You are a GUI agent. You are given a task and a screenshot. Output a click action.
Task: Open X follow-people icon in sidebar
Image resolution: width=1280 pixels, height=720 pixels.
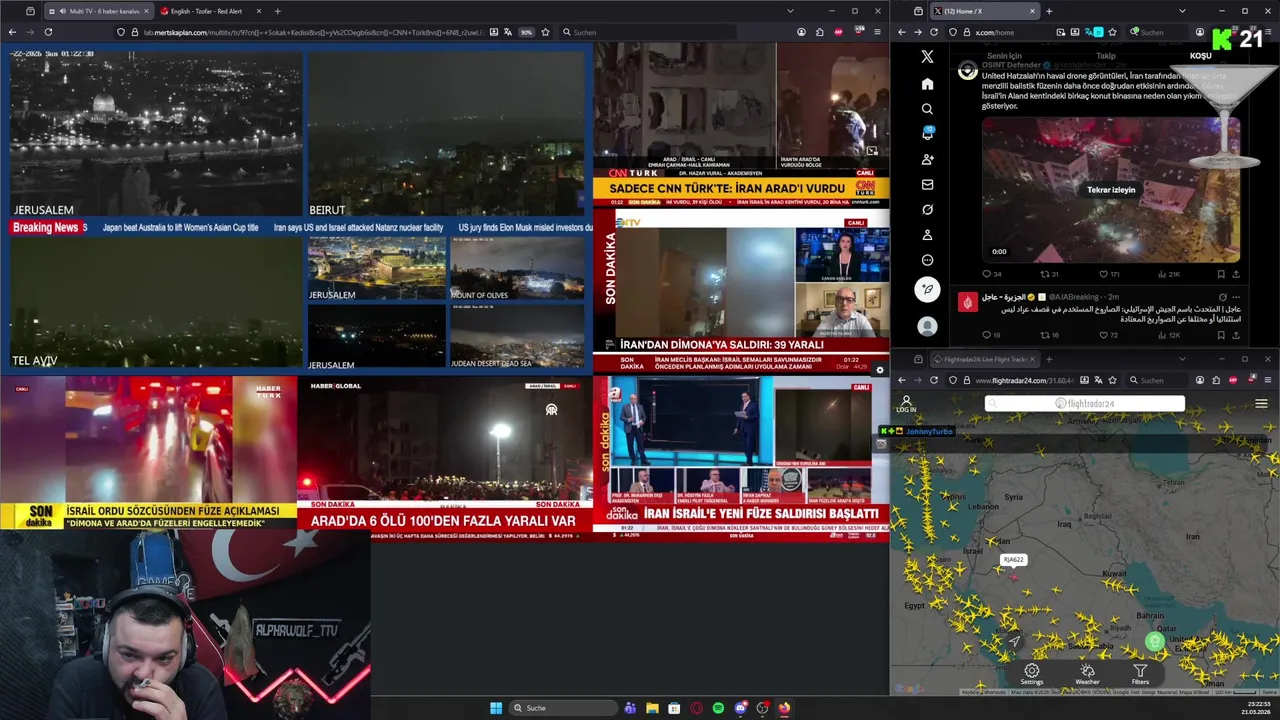coord(927,159)
